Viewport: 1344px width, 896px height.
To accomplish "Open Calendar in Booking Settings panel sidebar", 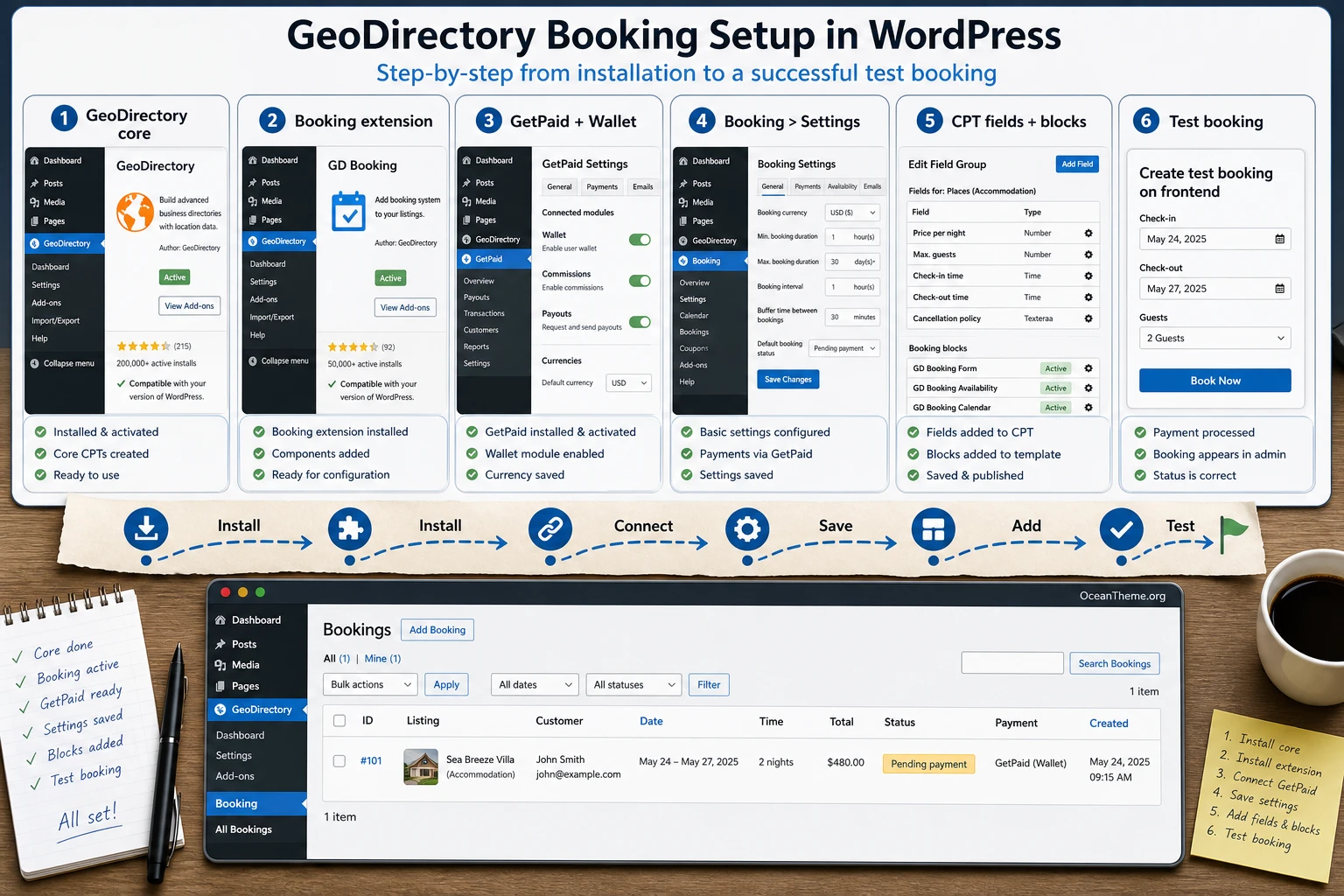I will coord(694,316).
